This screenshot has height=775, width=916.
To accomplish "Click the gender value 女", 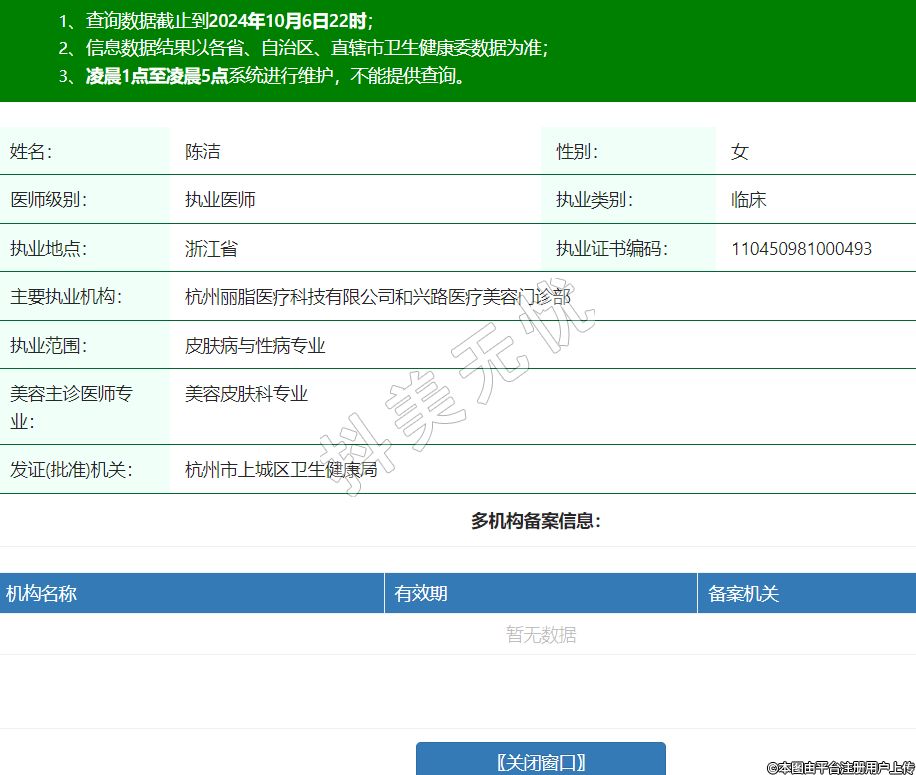I will [739, 152].
